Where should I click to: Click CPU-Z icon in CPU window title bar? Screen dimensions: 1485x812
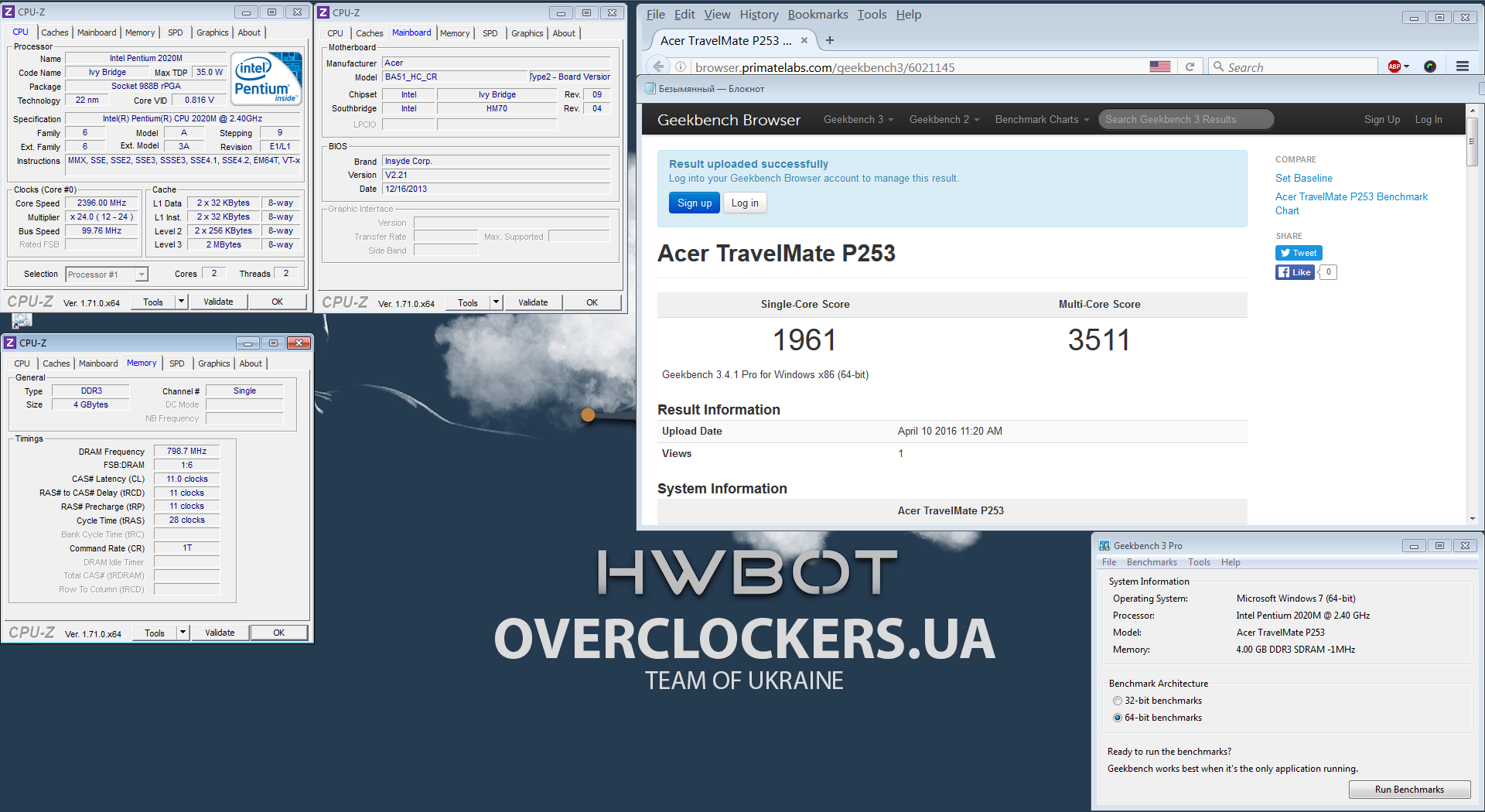tap(9, 12)
